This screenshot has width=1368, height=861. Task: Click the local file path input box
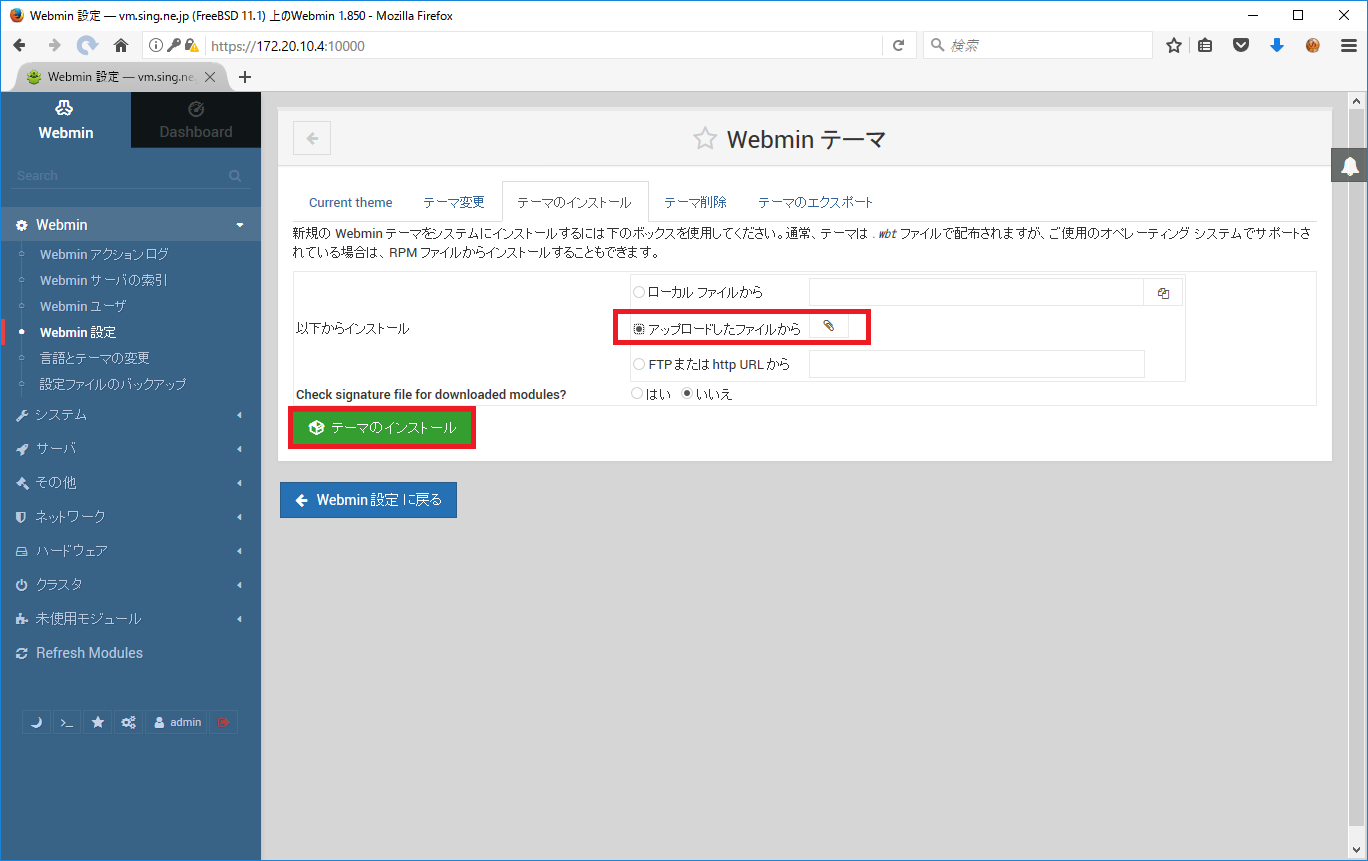point(976,292)
